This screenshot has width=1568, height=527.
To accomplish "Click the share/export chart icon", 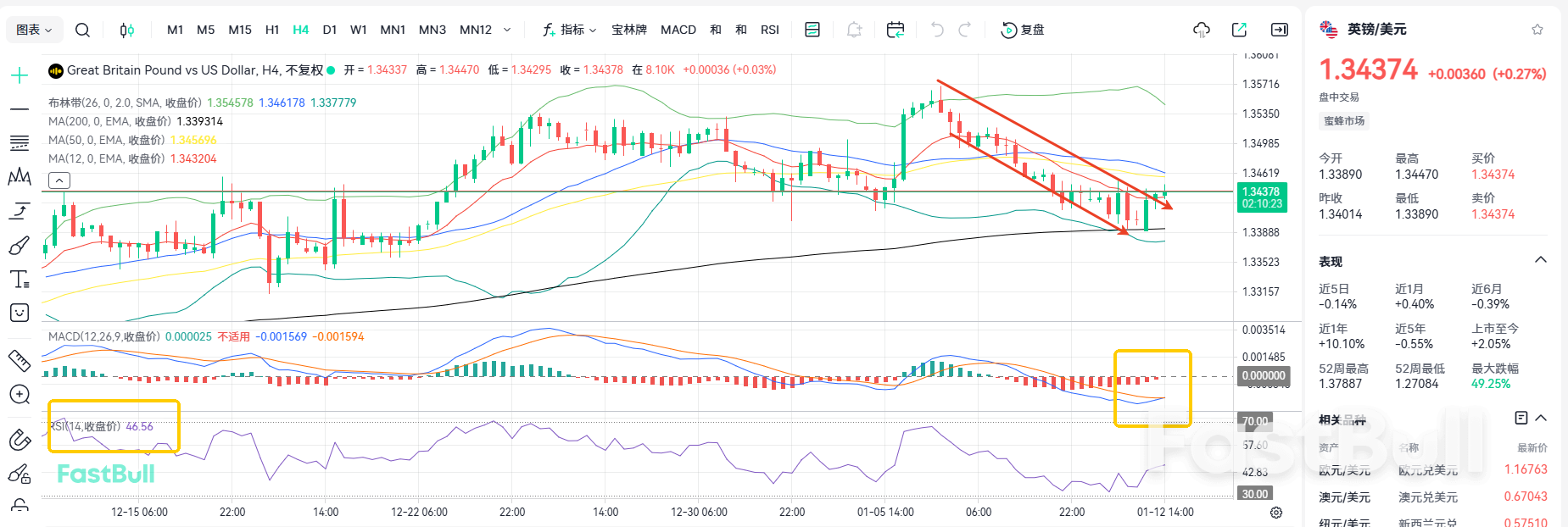I will pyautogui.click(x=1239, y=30).
